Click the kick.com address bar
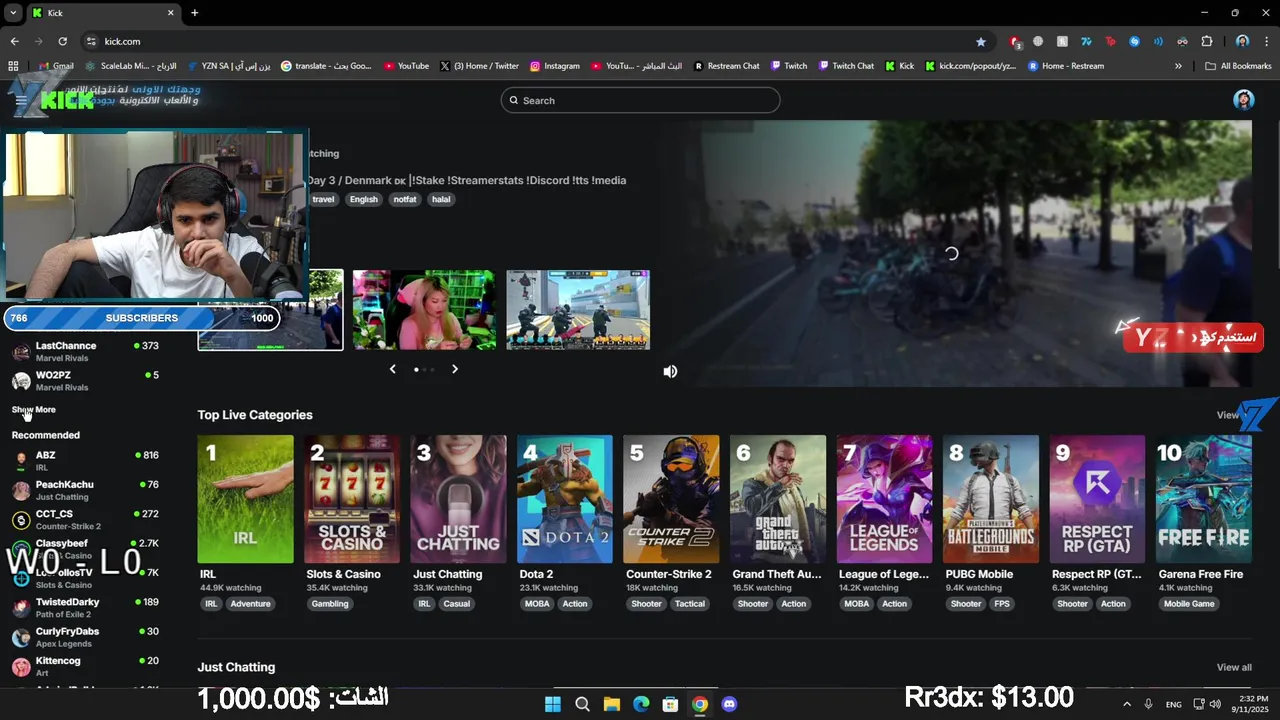The height and width of the screenshot is (720, 1280). pos(530,41)
